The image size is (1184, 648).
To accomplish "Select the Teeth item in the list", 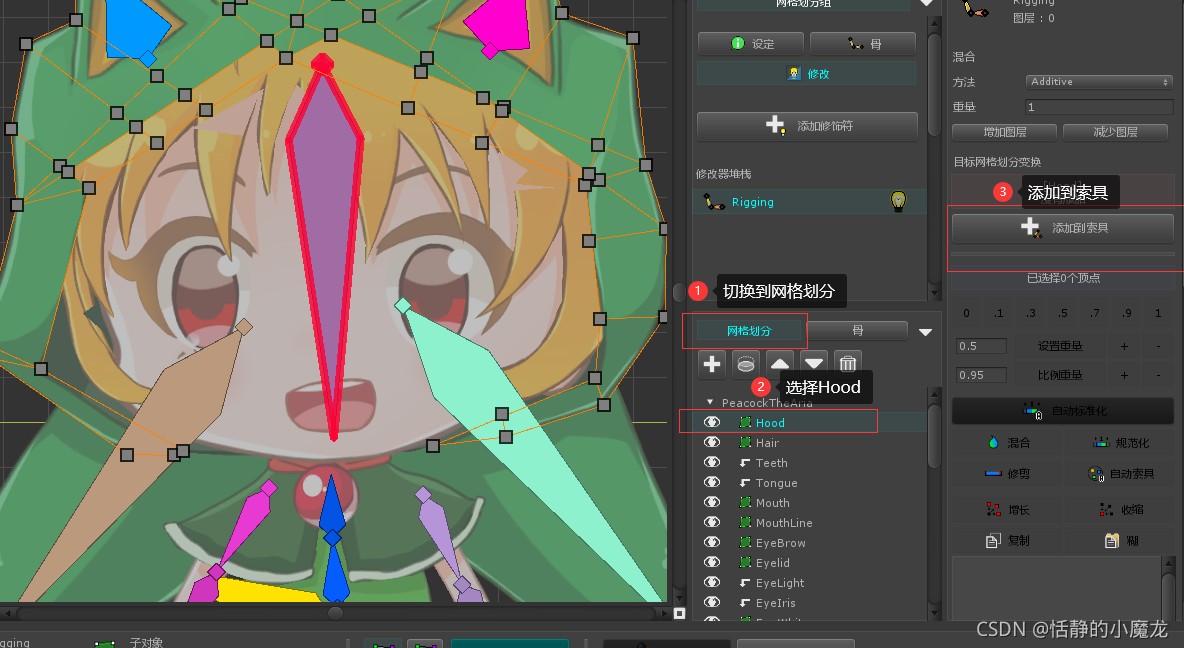I will 772,463.
